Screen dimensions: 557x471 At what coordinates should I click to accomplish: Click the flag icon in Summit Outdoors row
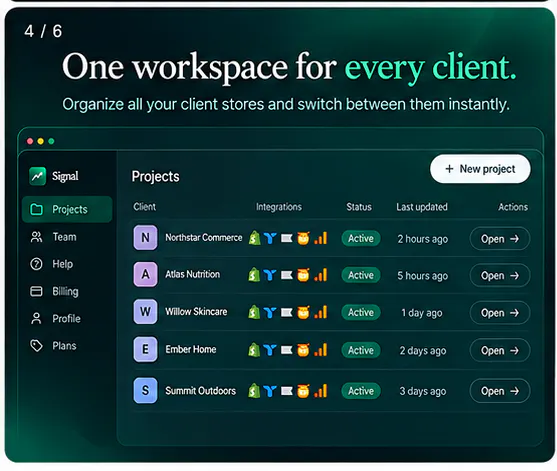coord(287,391)
